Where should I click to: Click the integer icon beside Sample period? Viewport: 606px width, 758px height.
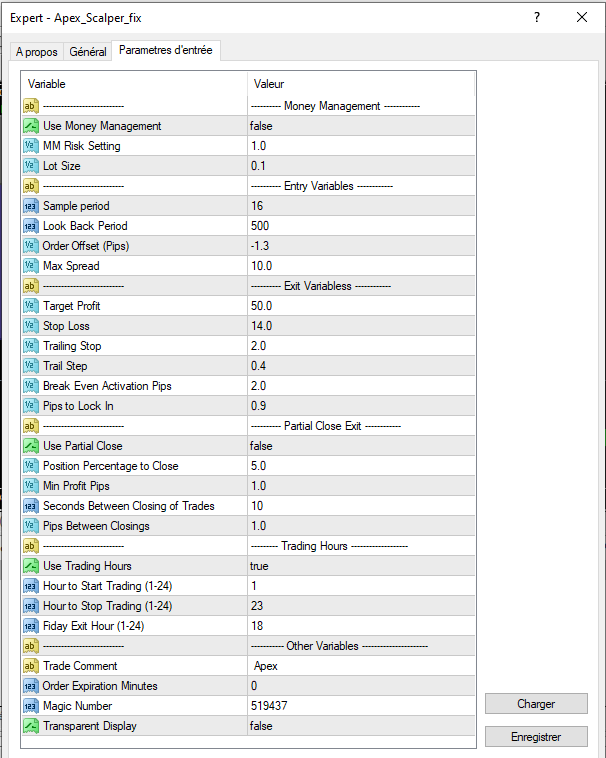click(31, 206)
